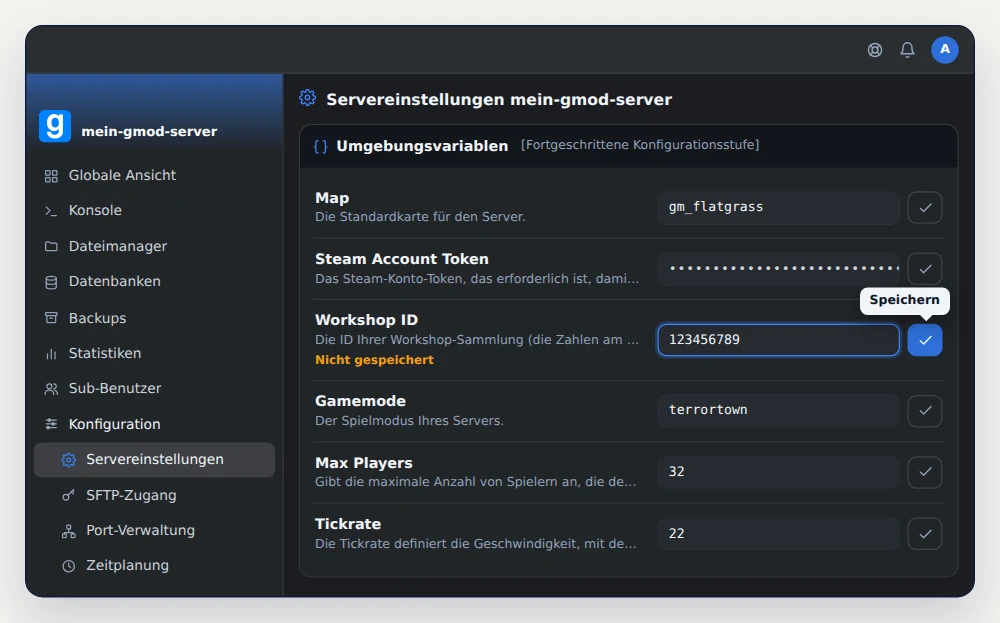1000x623 pixels.
Task: Edit the Map field gm_flatgrass
Action: pos(778,207)
